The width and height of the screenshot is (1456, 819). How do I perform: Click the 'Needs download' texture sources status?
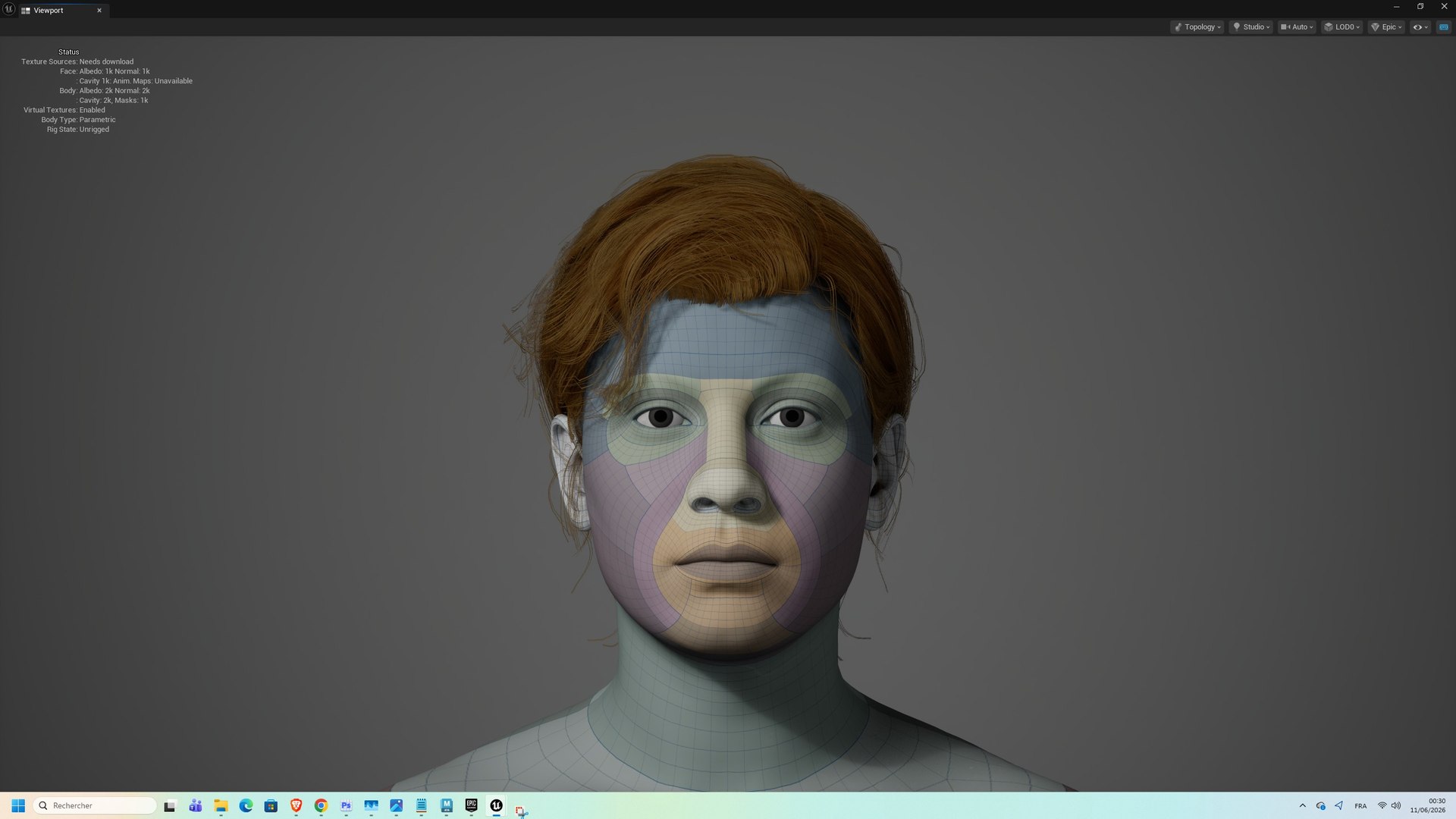tap(106, 61)
